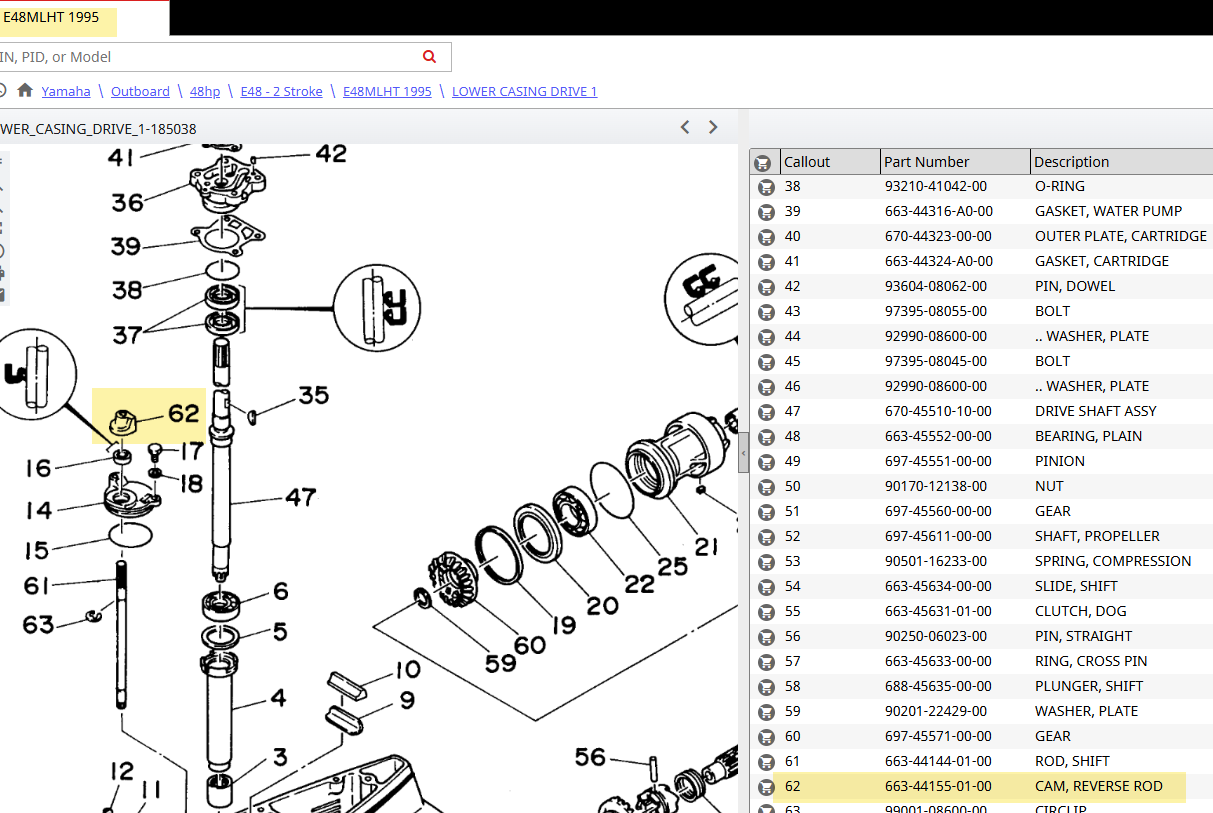The width and height of the screenshot is (1213, 813).
Task: Click the panel splitter collapse handle
Action: point(743,453)
